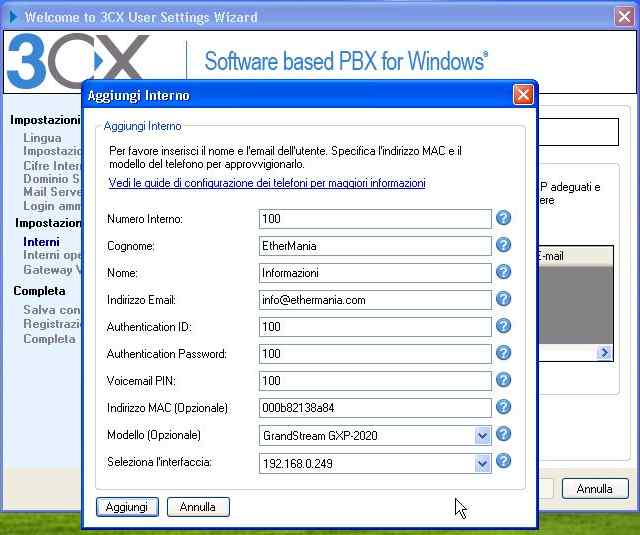Select Registrazi... step in wizard sidebar
640x535 pixels.
52,324
